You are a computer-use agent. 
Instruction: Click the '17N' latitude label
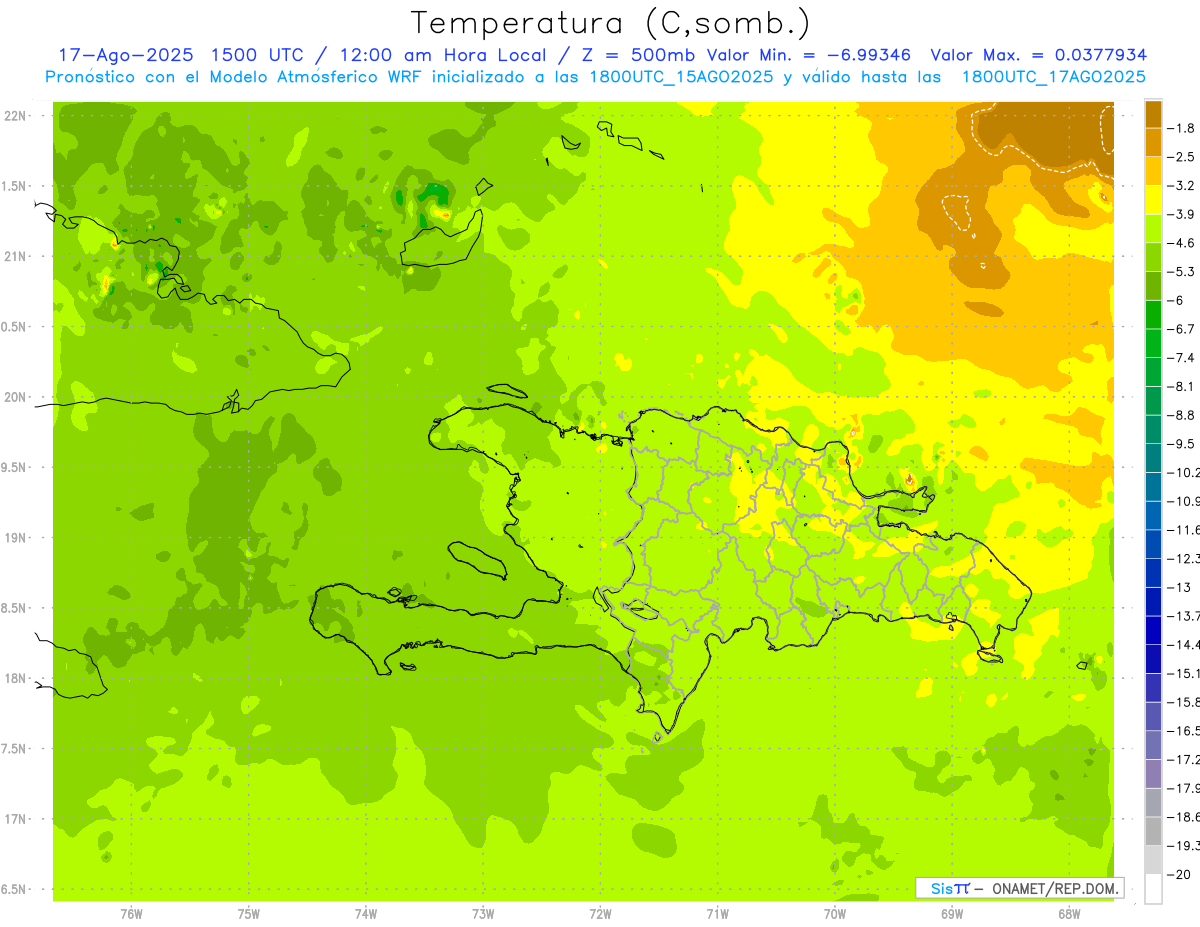pos(16,819)
